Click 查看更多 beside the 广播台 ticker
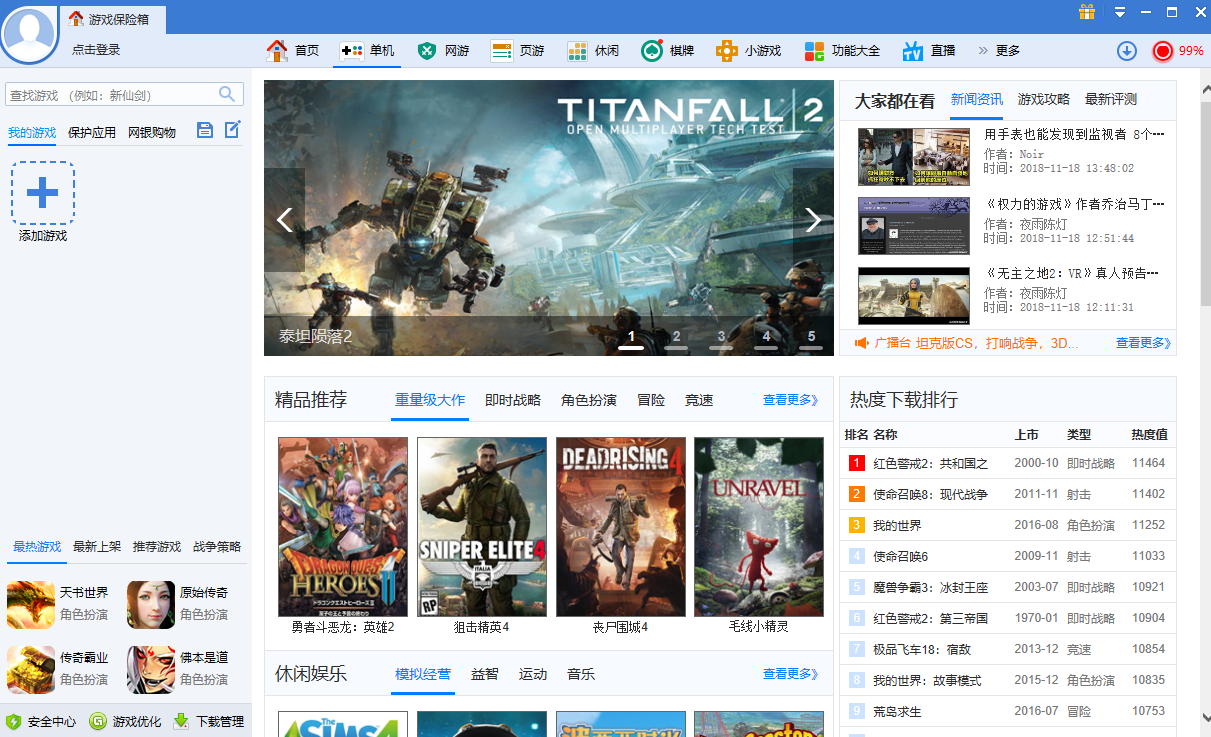1211x737 pixels. coord(1143,343)
